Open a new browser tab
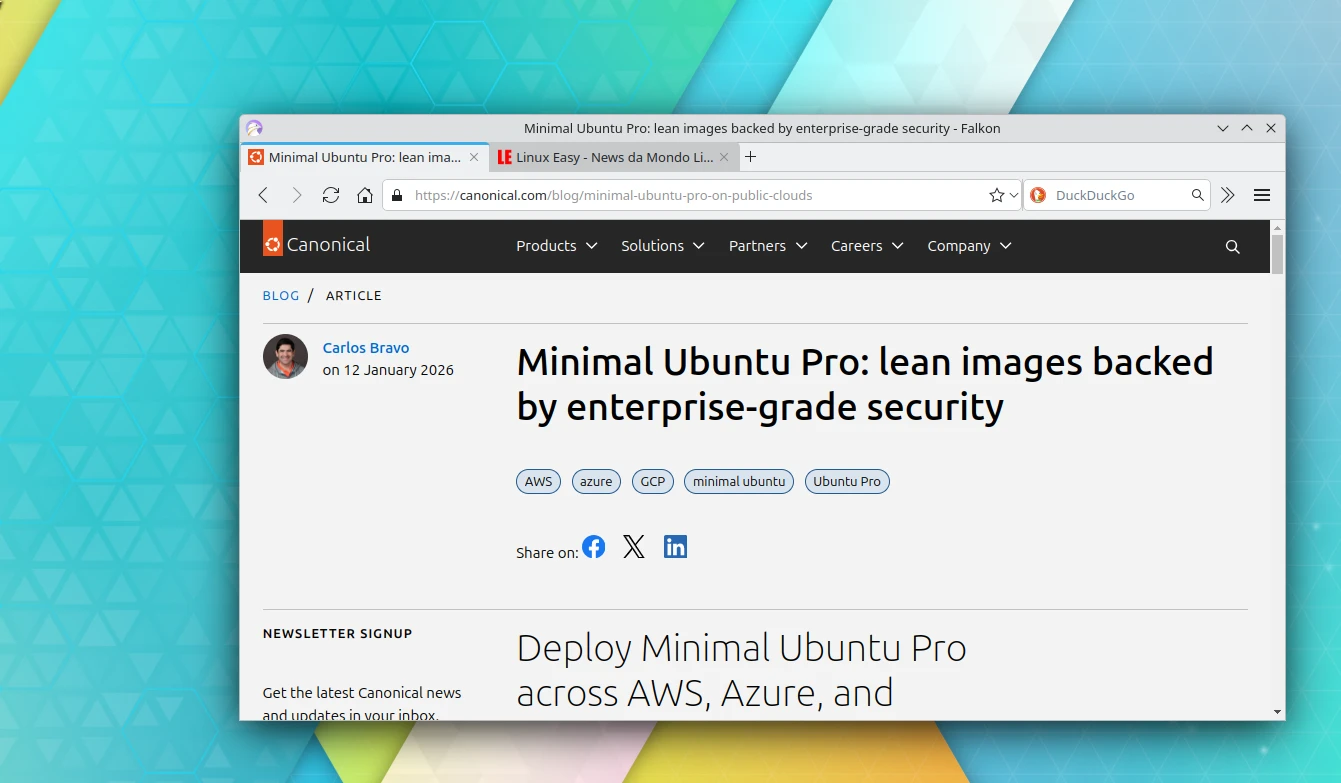The height and width of the screenshot is (783, 1341). tap(750, 157)
